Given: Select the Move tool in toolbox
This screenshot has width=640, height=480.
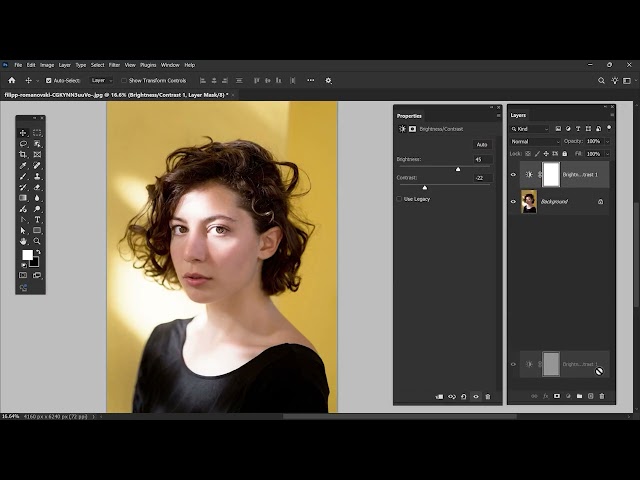Looking at the screenshot, I should [23, 132].
